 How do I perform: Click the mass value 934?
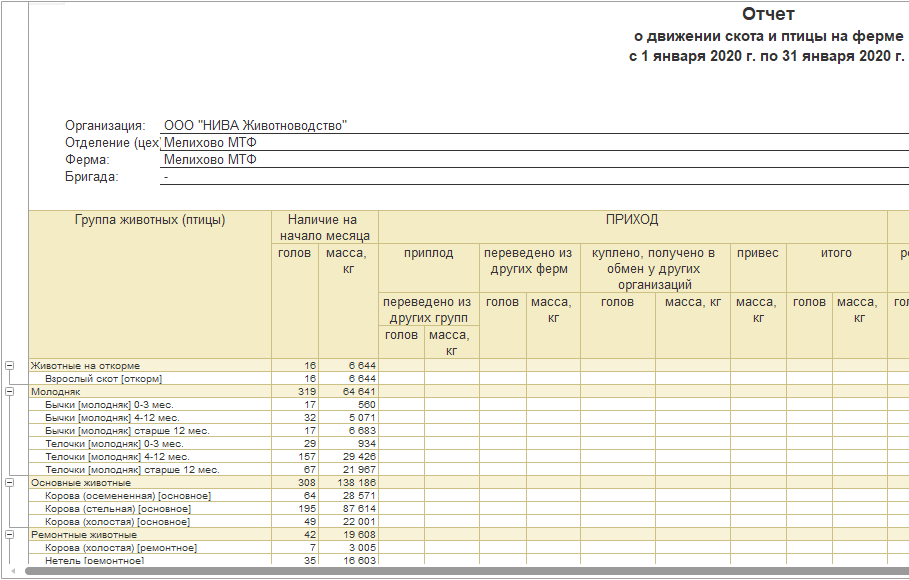(x=366, y=444)
